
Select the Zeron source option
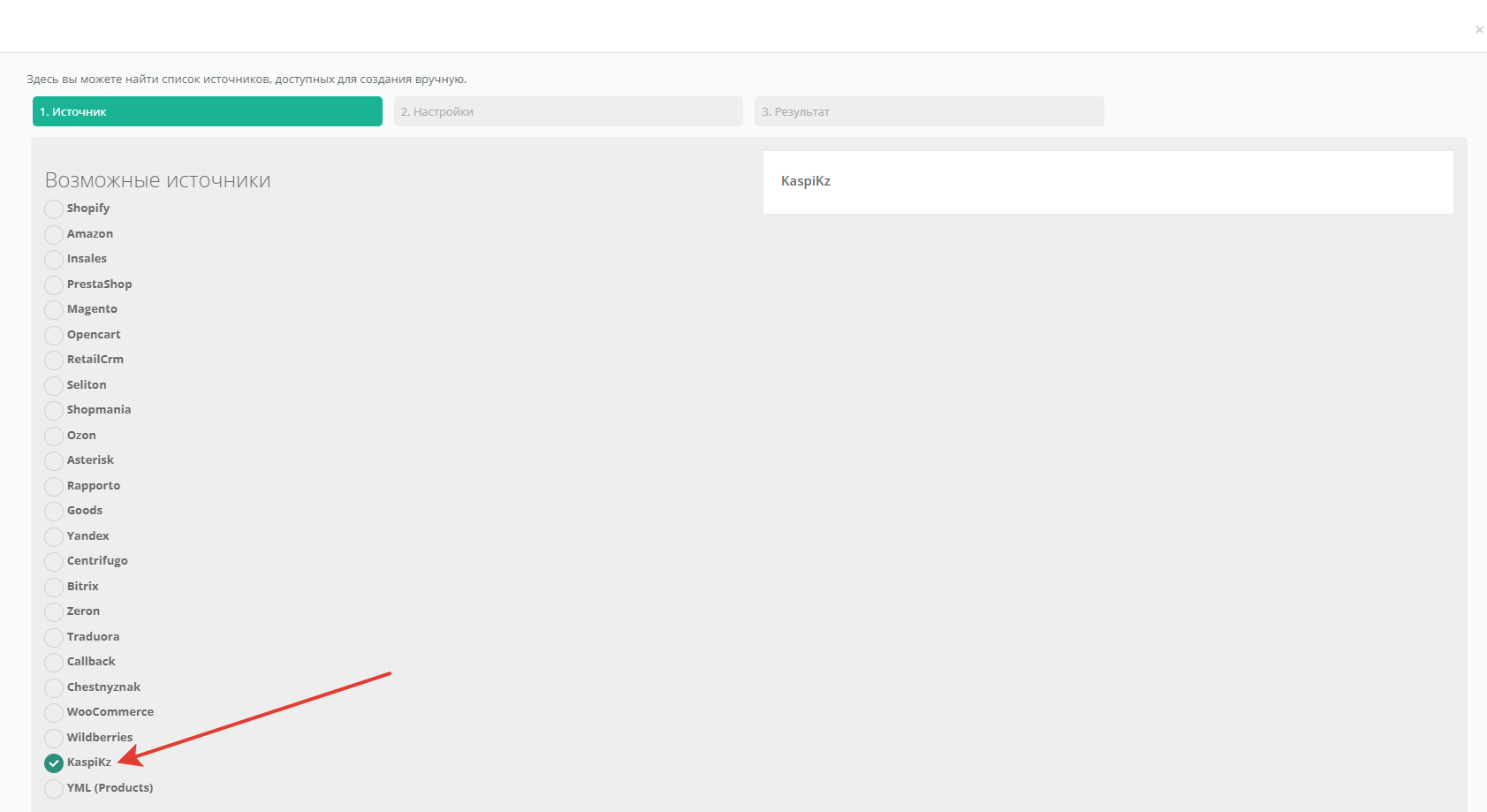(54, 612)
